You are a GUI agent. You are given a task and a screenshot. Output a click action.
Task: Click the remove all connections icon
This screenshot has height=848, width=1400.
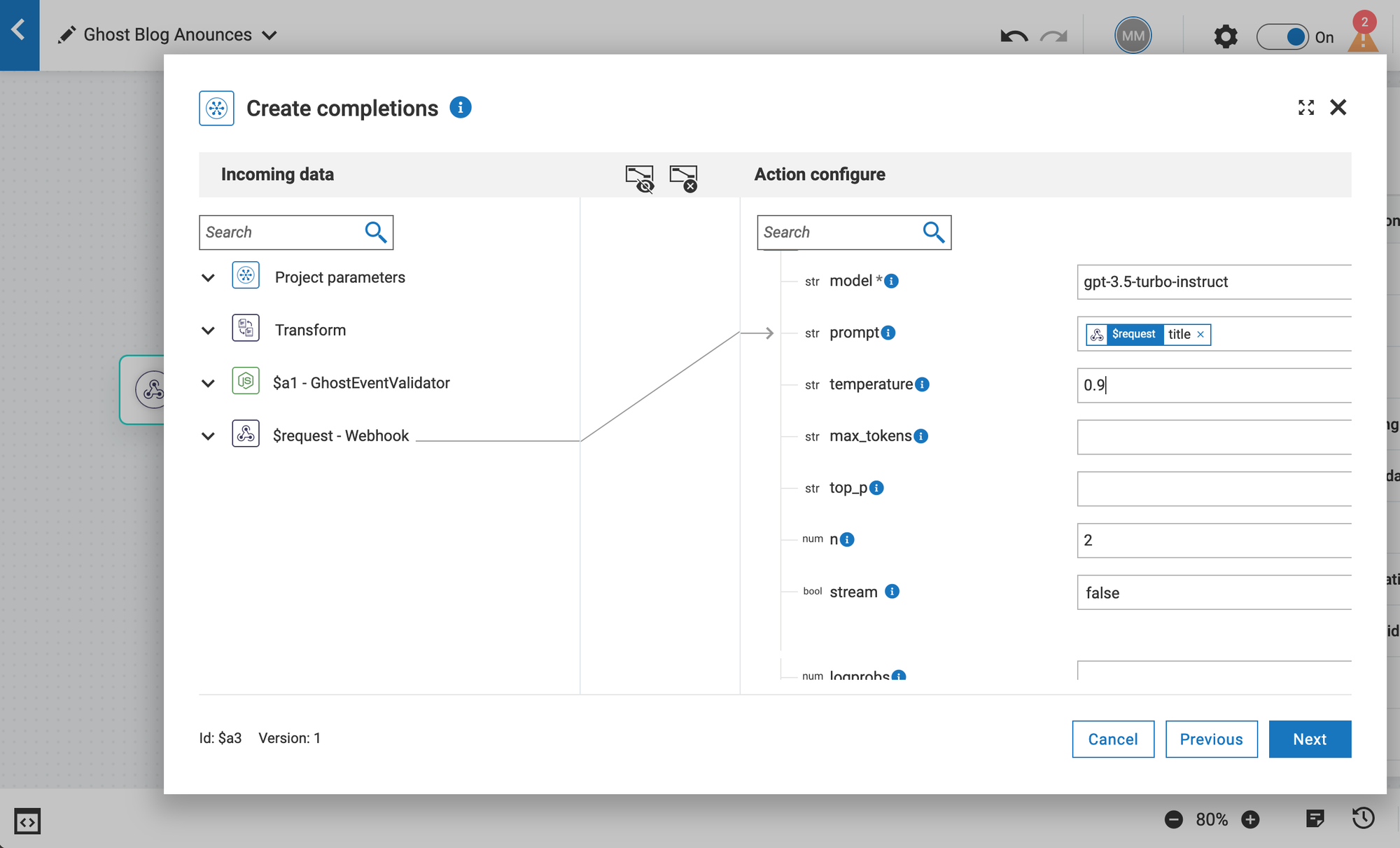(x=683, y=178)
